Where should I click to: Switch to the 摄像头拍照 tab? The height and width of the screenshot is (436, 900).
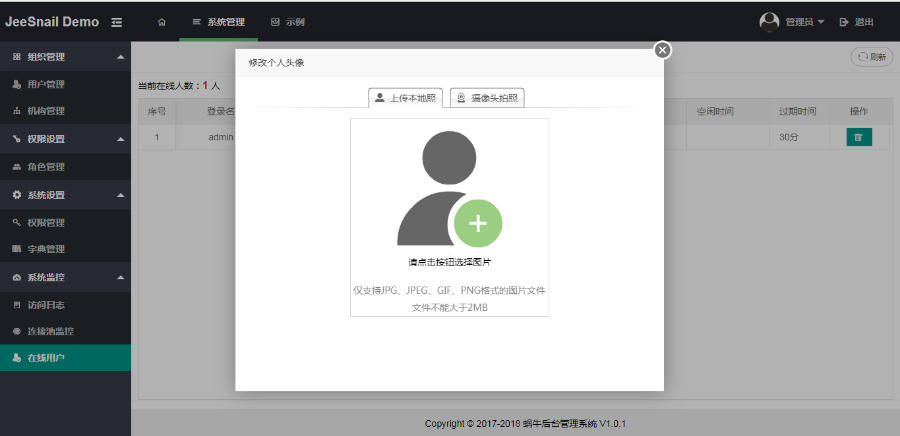(487, 98)
